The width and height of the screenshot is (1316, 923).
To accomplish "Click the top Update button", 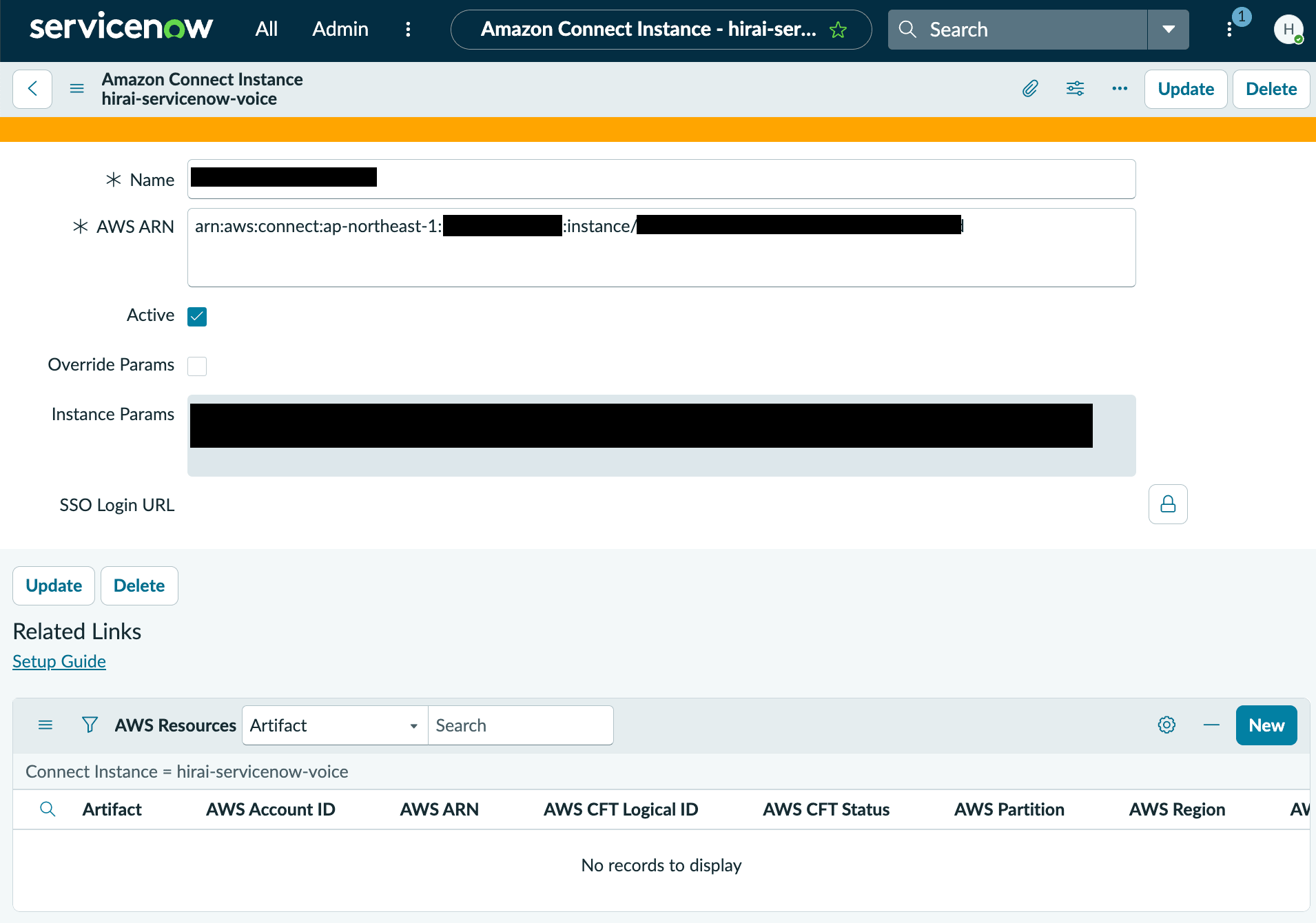I will 1185,89.
